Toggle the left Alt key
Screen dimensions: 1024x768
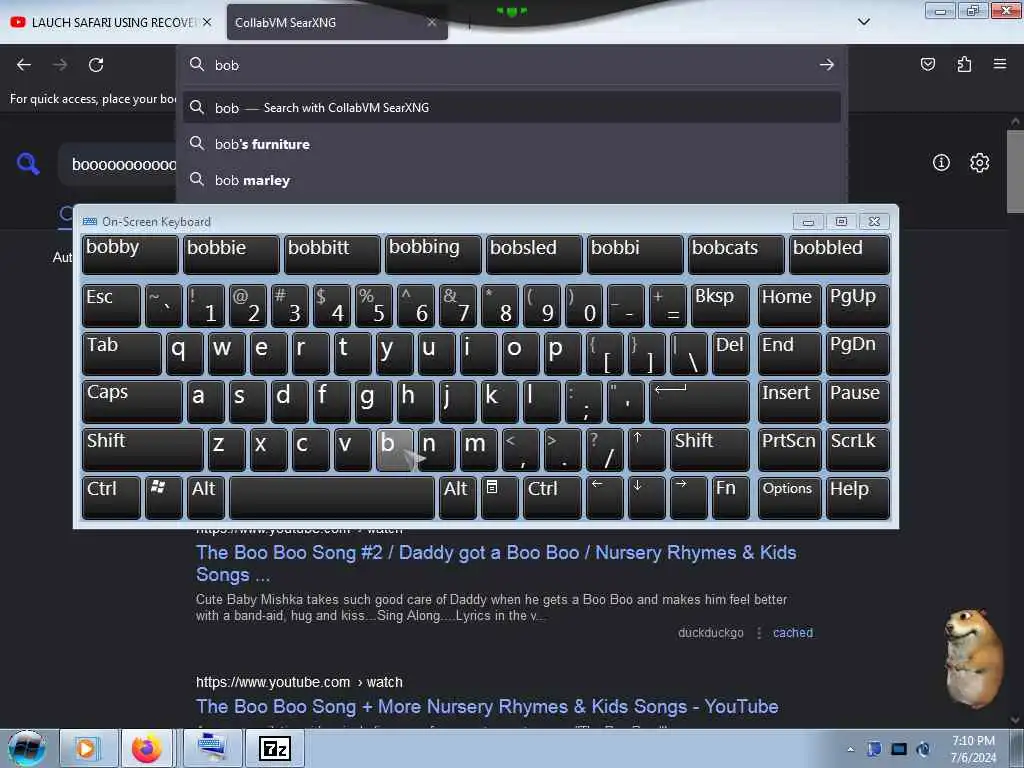(x=206, y=498)
